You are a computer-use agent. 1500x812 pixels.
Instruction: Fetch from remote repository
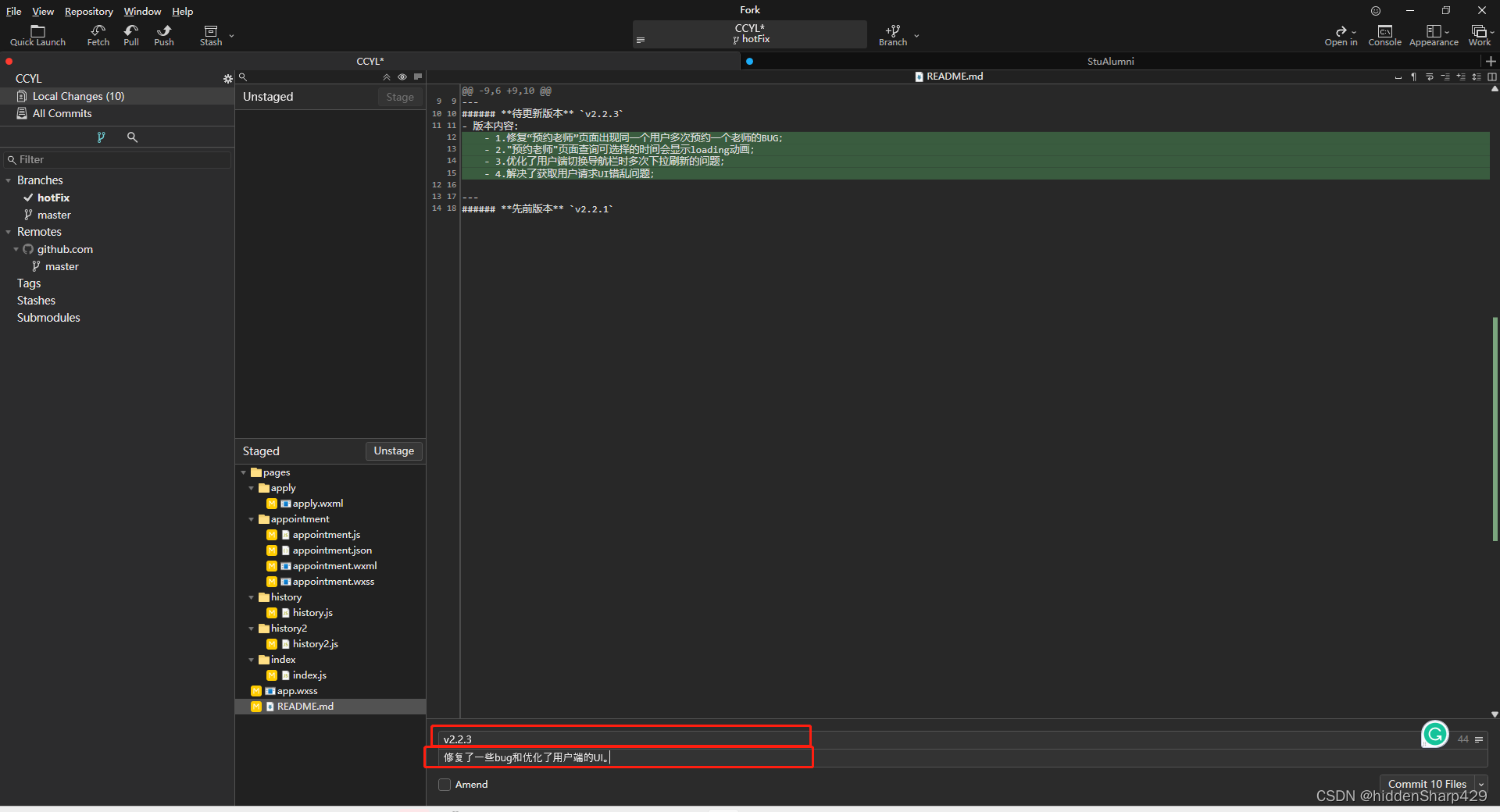98,35
